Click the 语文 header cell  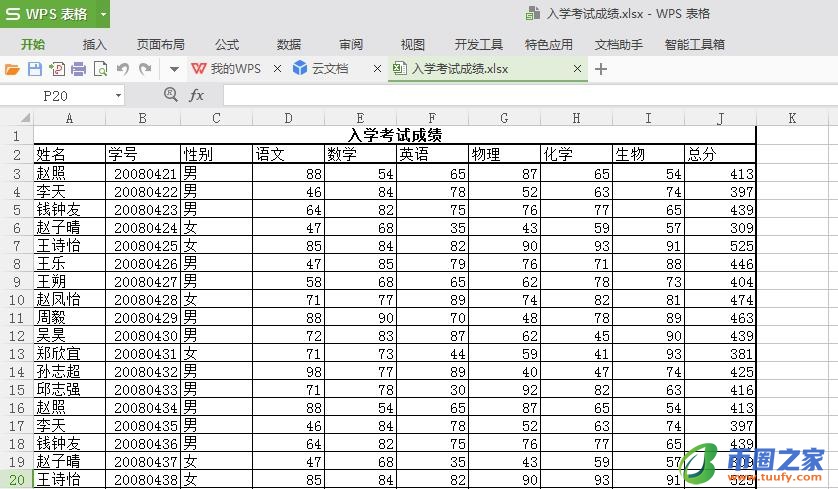coord(289,154)
